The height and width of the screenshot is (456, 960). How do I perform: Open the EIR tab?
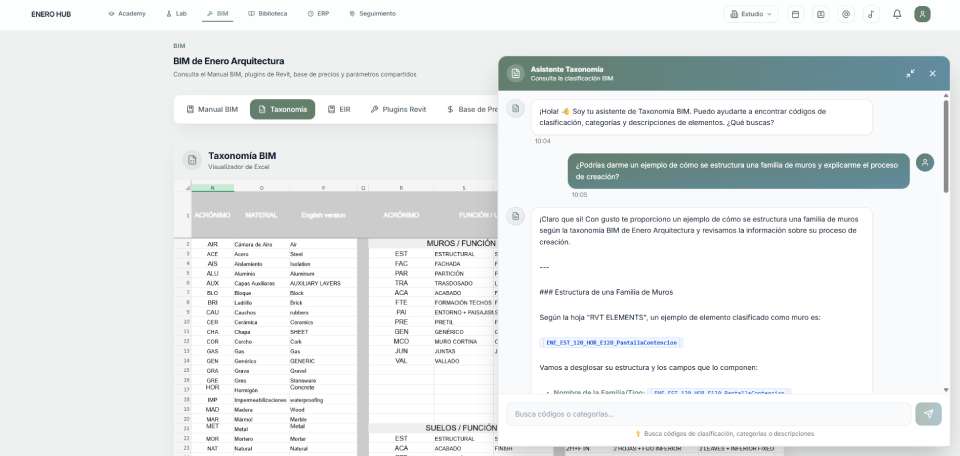pyautogui.click(x=339, y=109)
